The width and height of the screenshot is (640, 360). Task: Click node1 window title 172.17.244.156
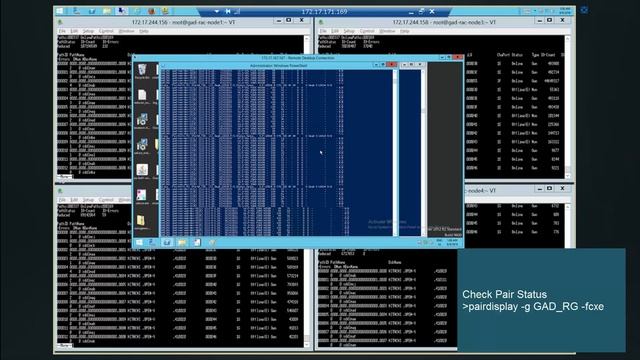(183, 22)
